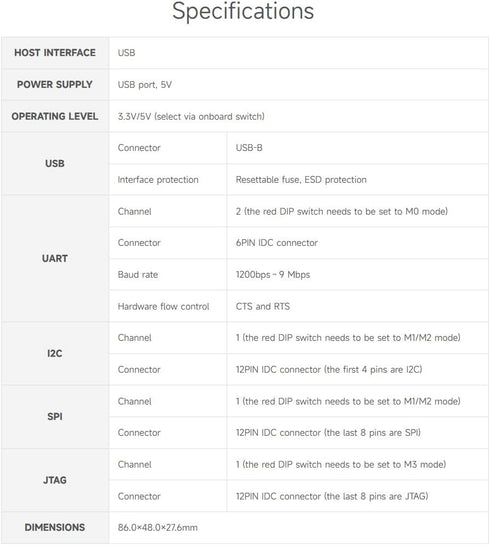The height and width of the screenshot is (545, 490).
Task: Select the SPI section label
Action: click(x=55, y=416)
